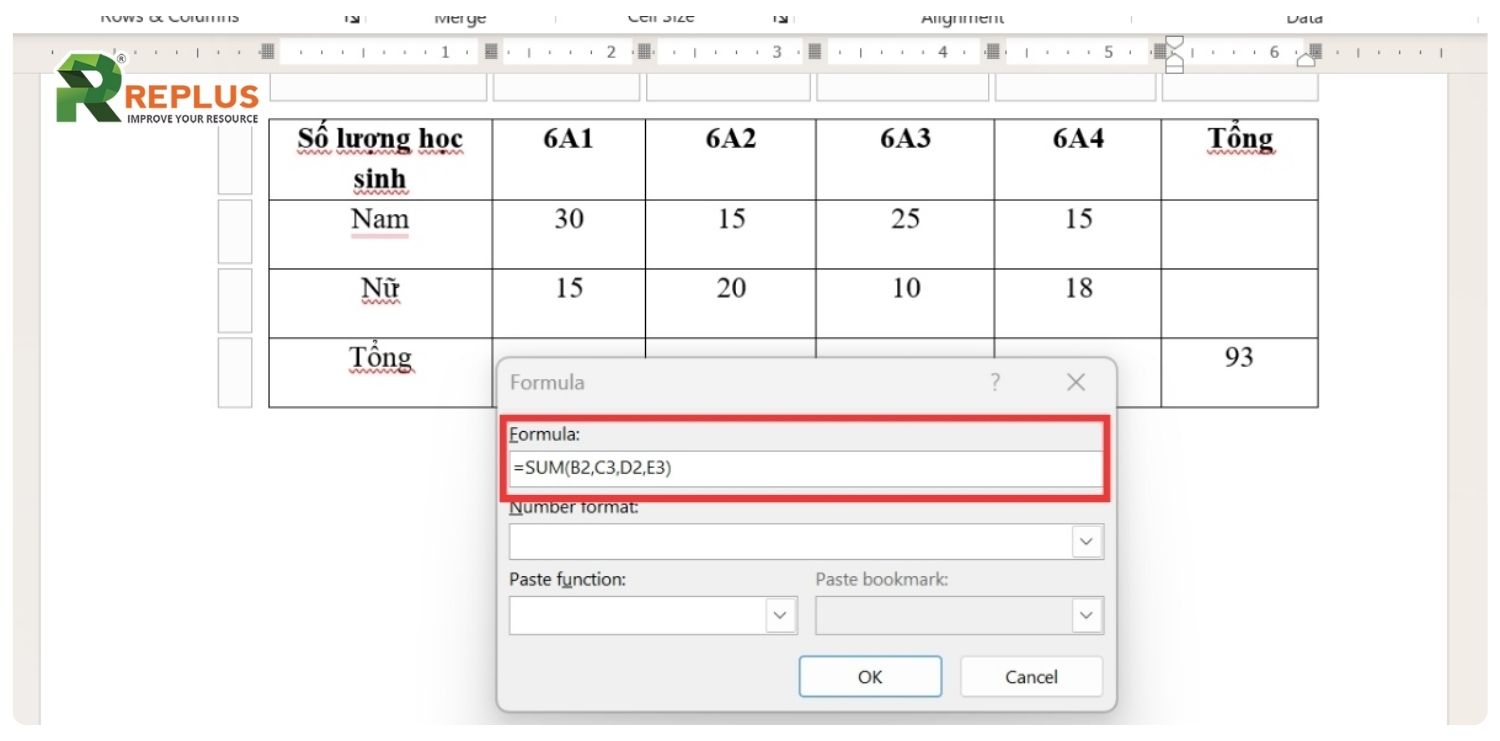
Task: Open the Cell Size dialog launcher
Action: tap(781, 18)
